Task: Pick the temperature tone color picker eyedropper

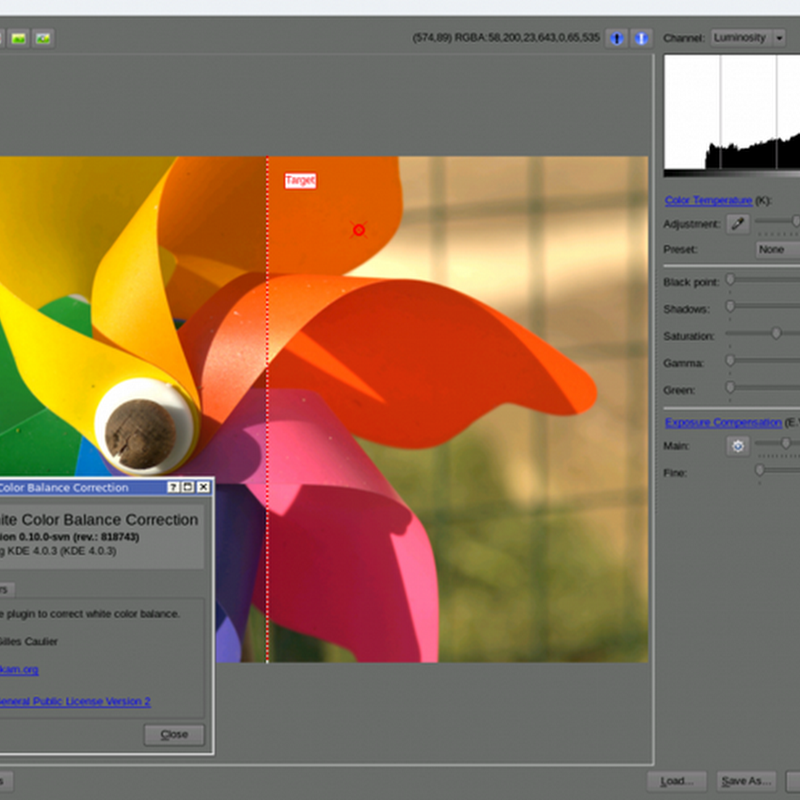Action: pyautogui.click(x=738, y=224)
